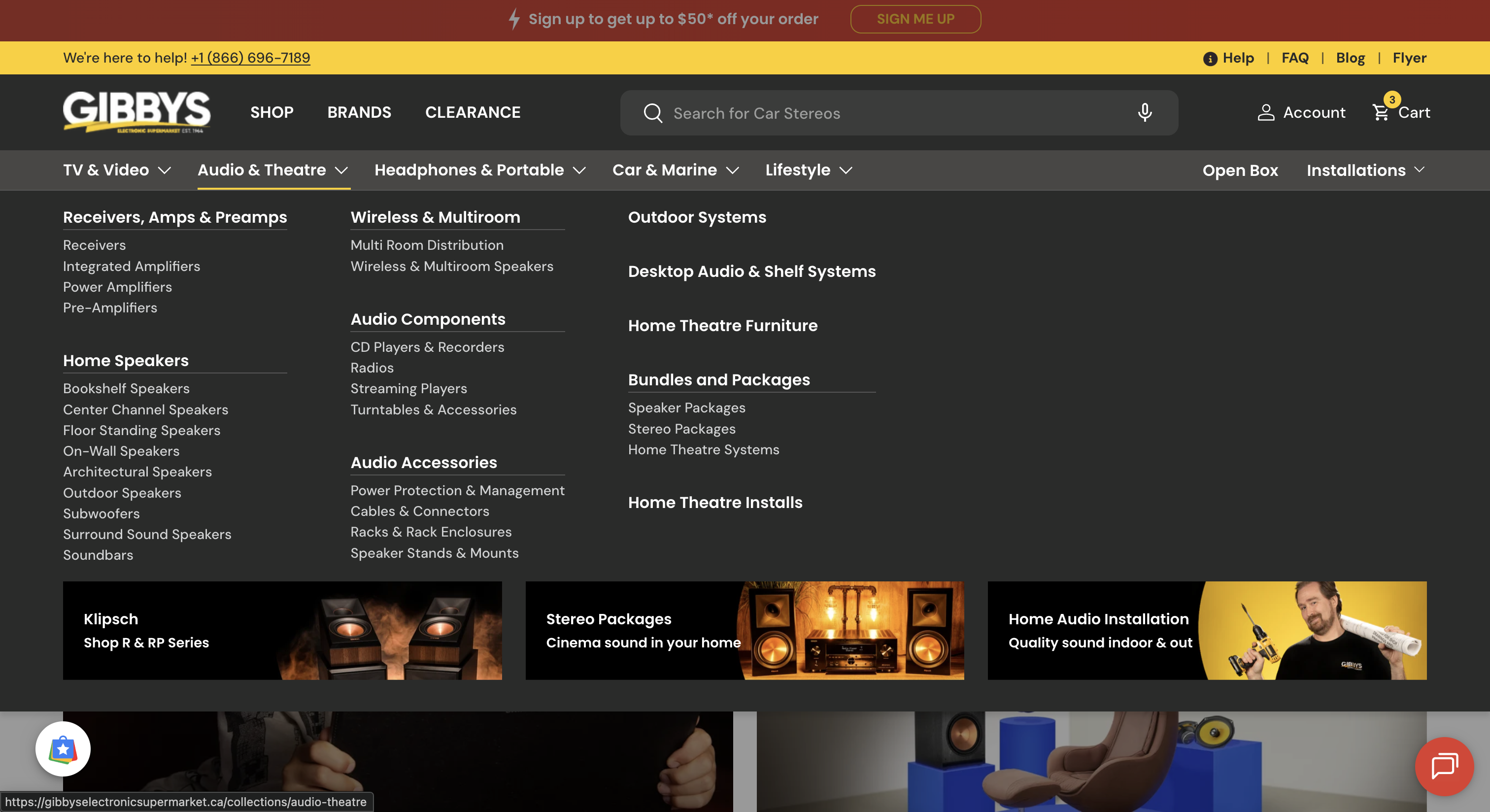Click the Help info icon
Image resolution: width=1490 pixels, height=812 pixels.
click(1210, 59)
